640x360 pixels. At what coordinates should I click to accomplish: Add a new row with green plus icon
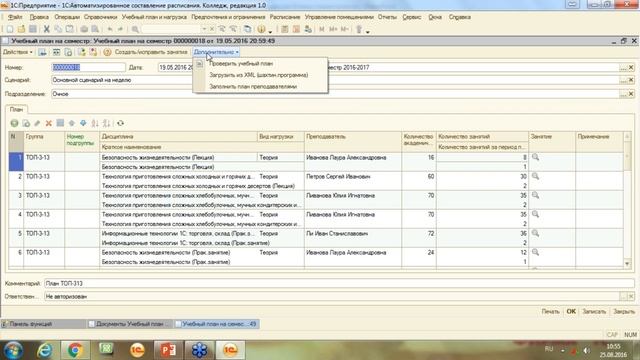tap(14, 123)
